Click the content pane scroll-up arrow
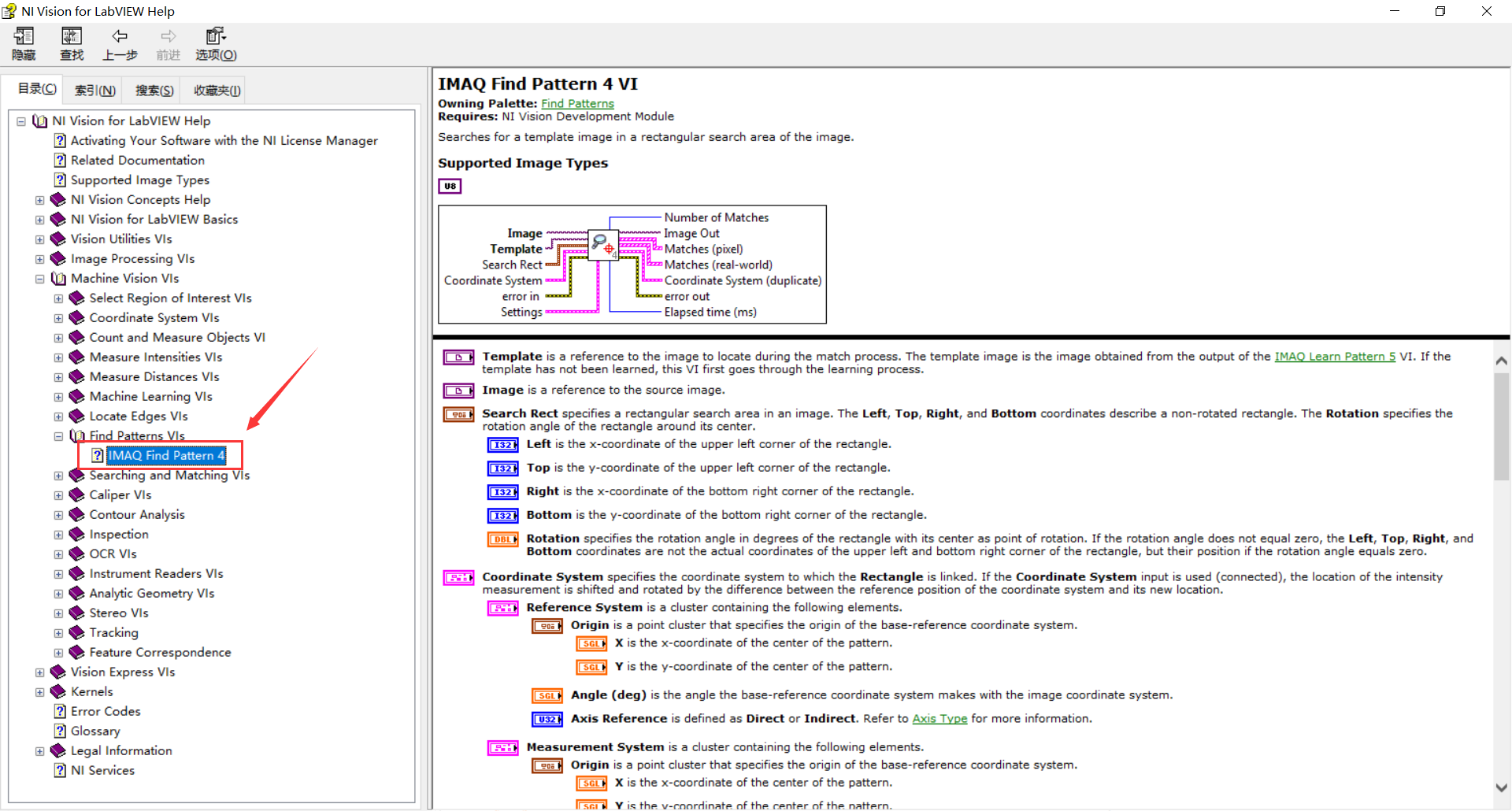The image size is (1512, 811). click(1501, 361)
